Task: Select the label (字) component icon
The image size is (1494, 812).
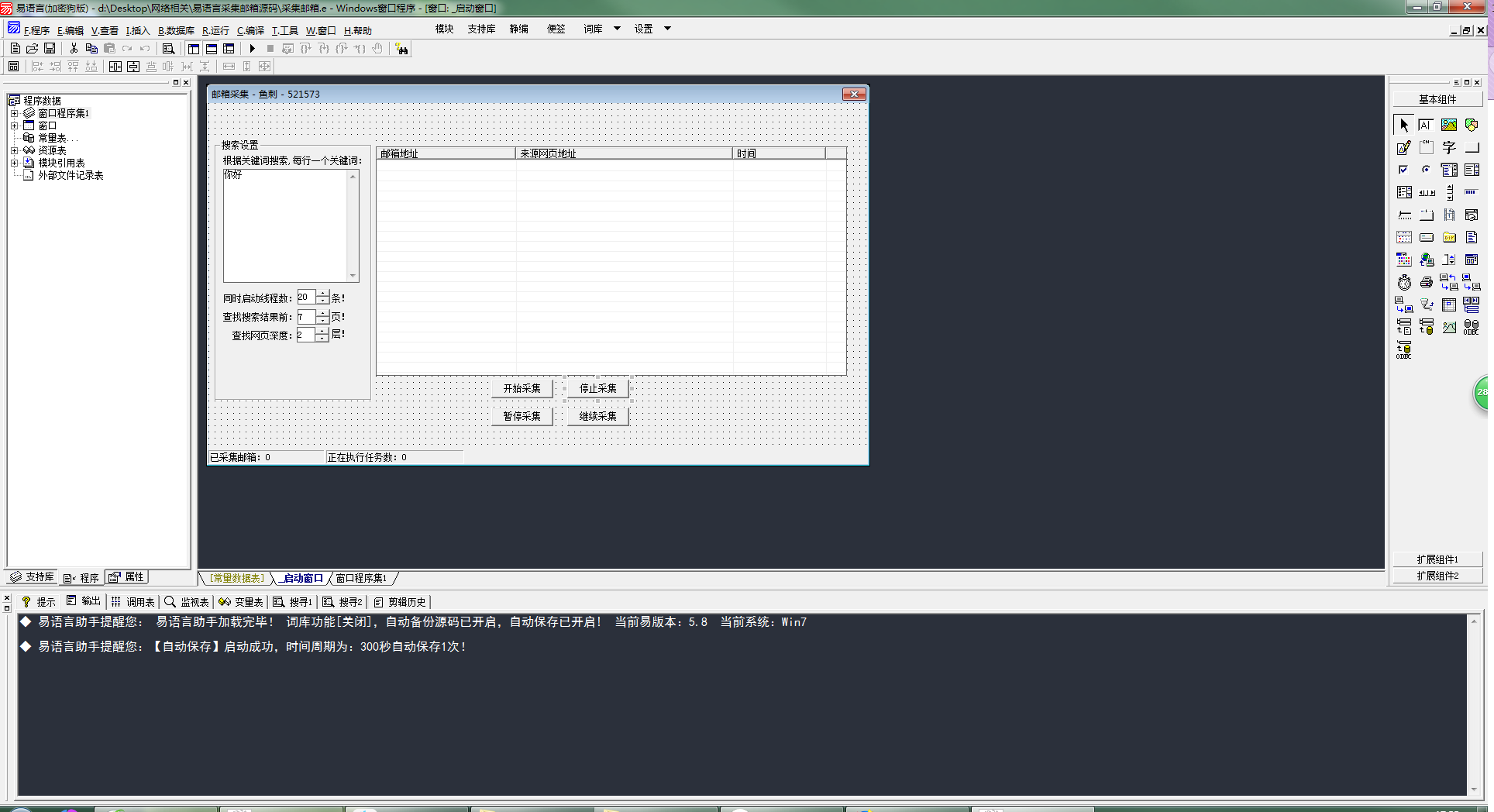Action: 1448,147
